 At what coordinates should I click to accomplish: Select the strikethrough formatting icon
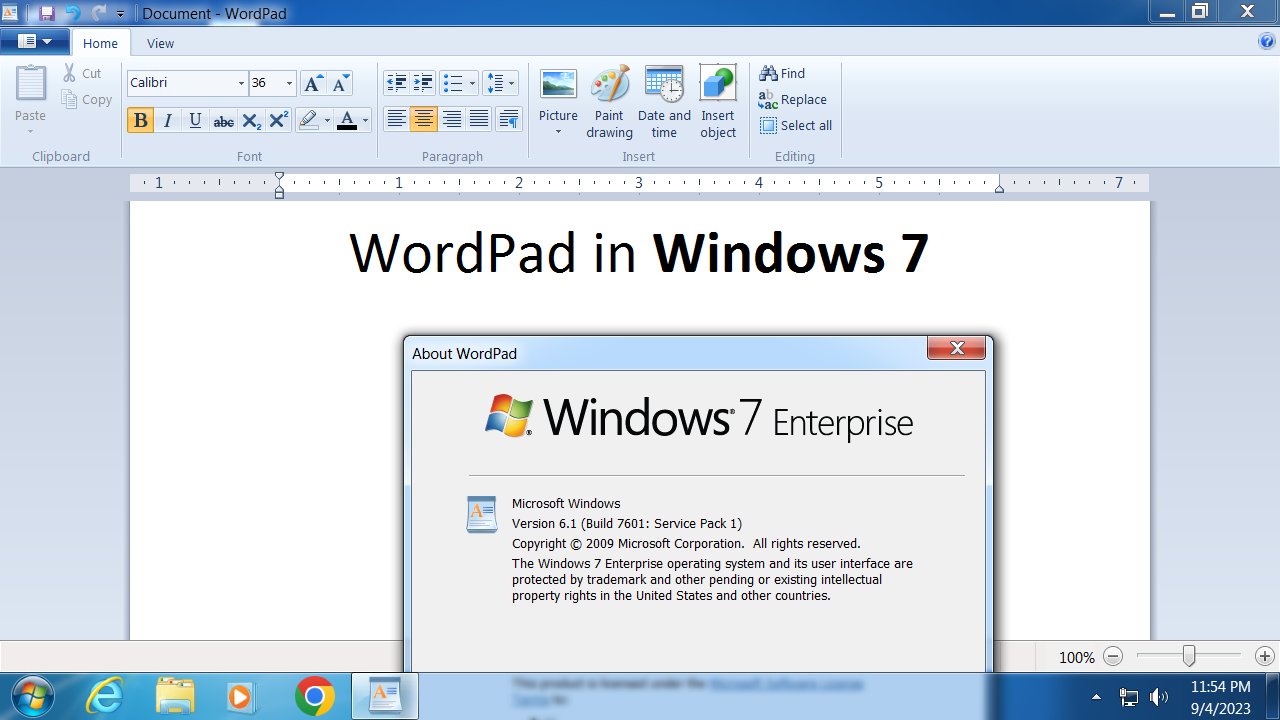pos(223,120)
